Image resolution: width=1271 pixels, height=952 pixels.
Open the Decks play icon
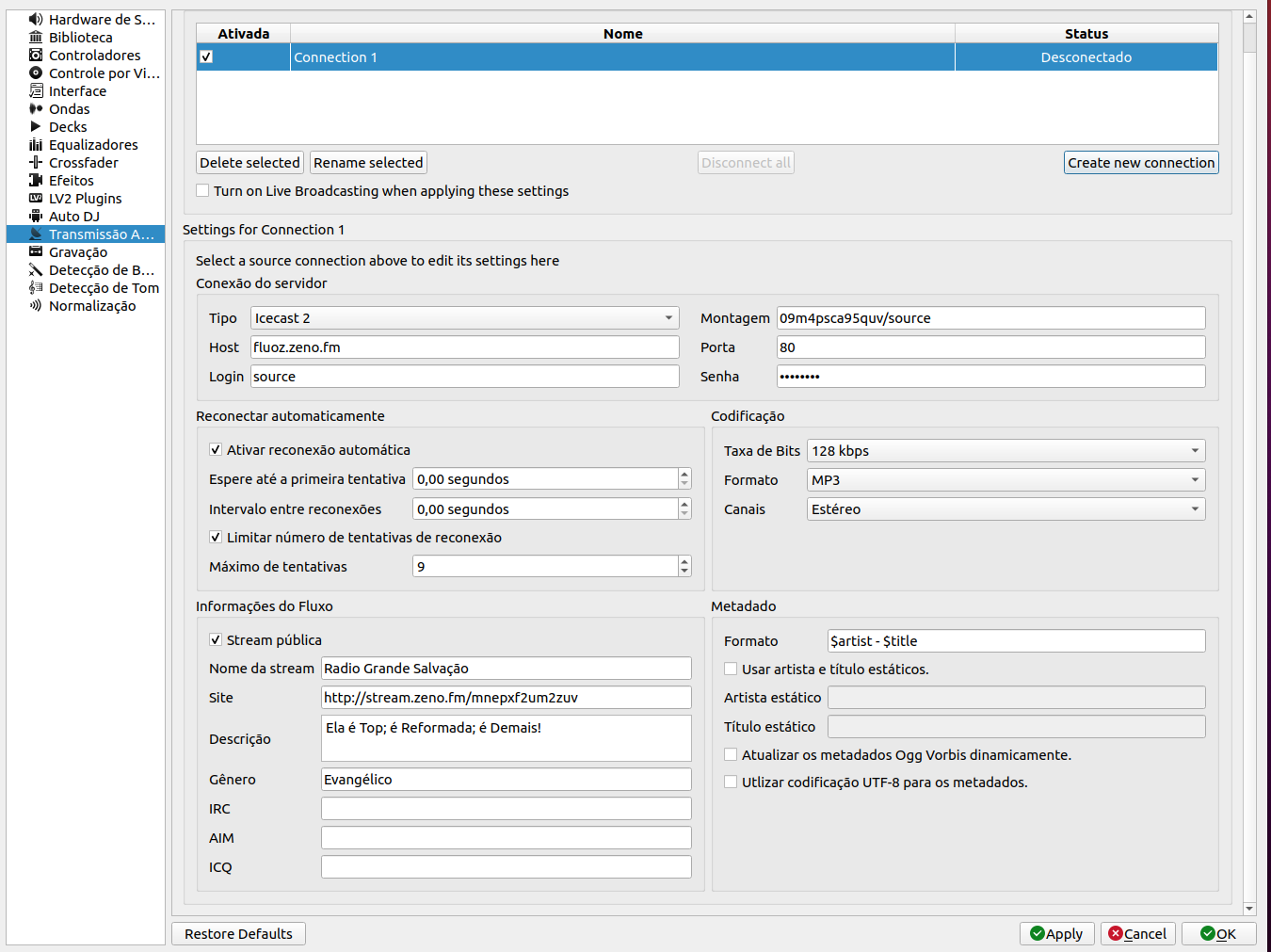click(x=36, y=126)
